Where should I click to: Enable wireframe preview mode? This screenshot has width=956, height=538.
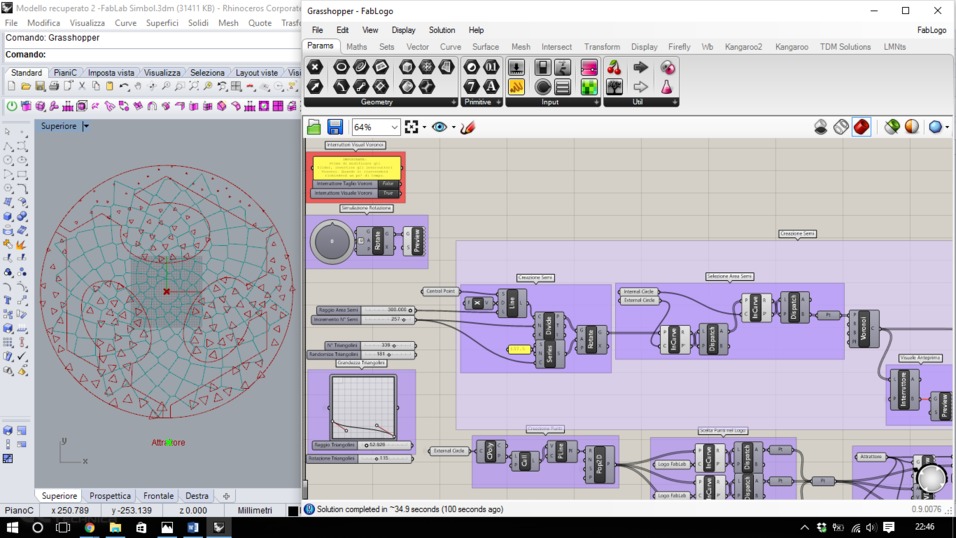(841, 127)
